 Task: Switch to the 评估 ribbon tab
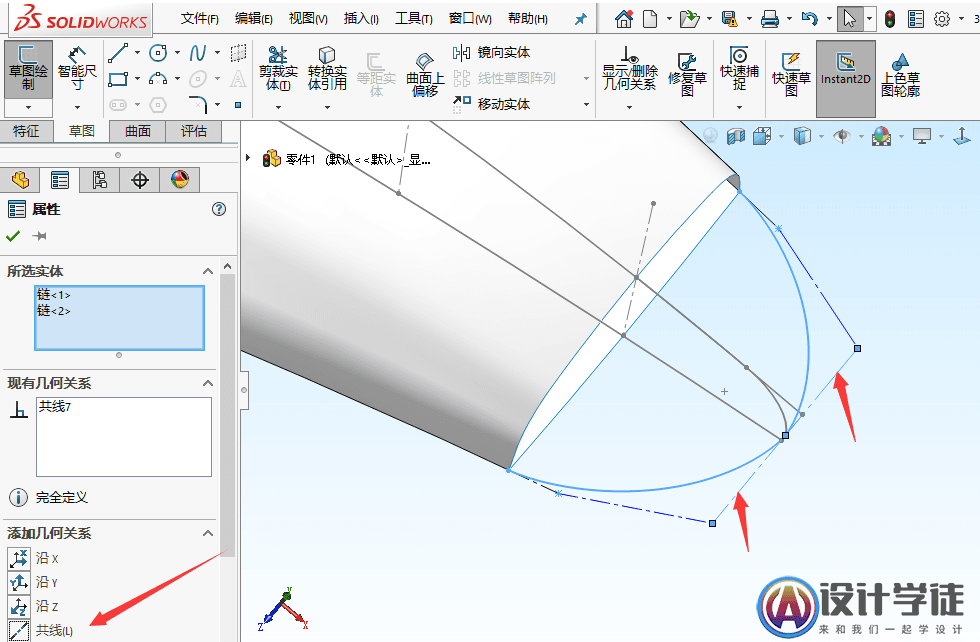(x=194, y=131)
